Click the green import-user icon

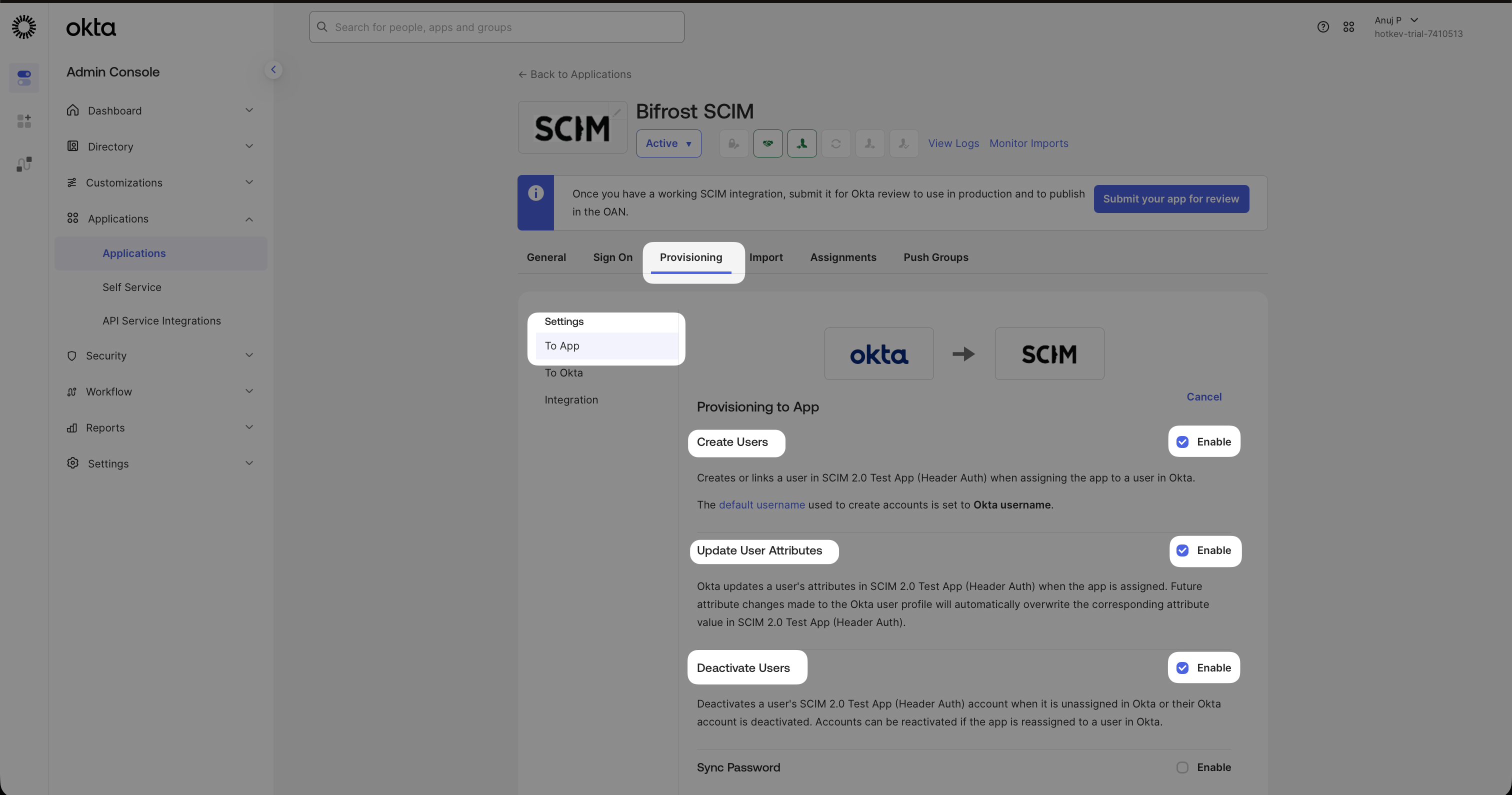[802, 143]
